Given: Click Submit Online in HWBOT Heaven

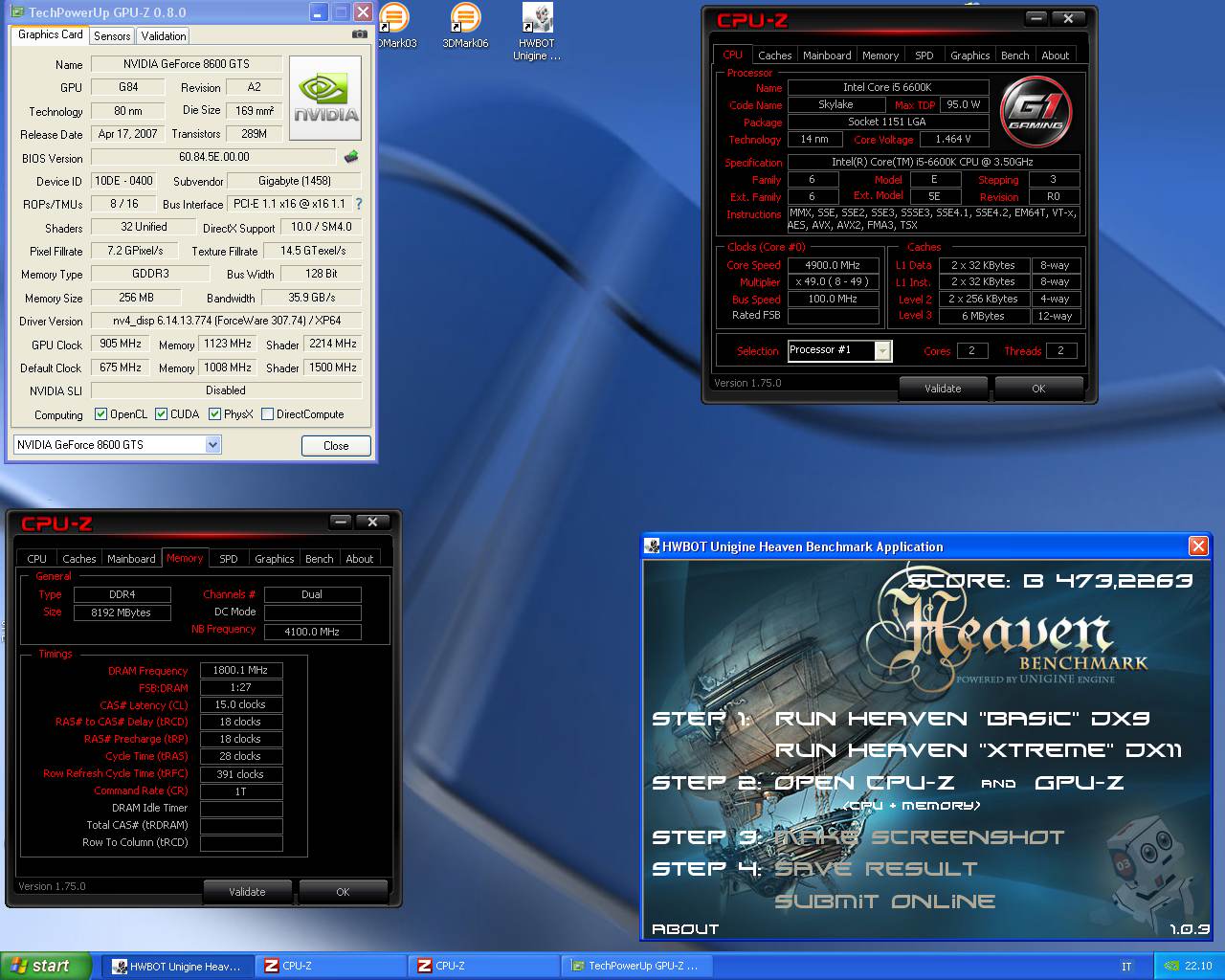Looking at the screenshot, I should tap(885, 902).
